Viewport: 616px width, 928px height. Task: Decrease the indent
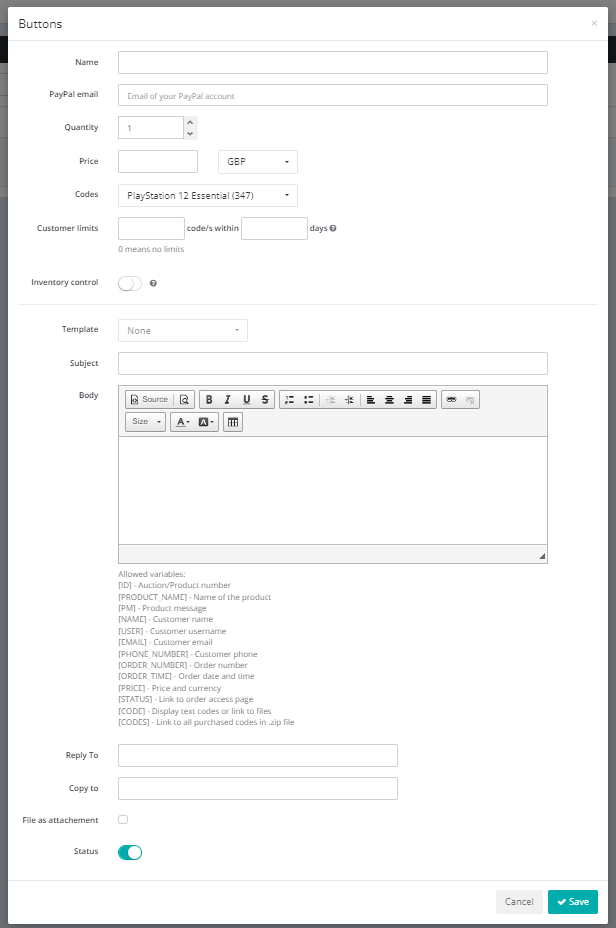[x=331, y=399]
